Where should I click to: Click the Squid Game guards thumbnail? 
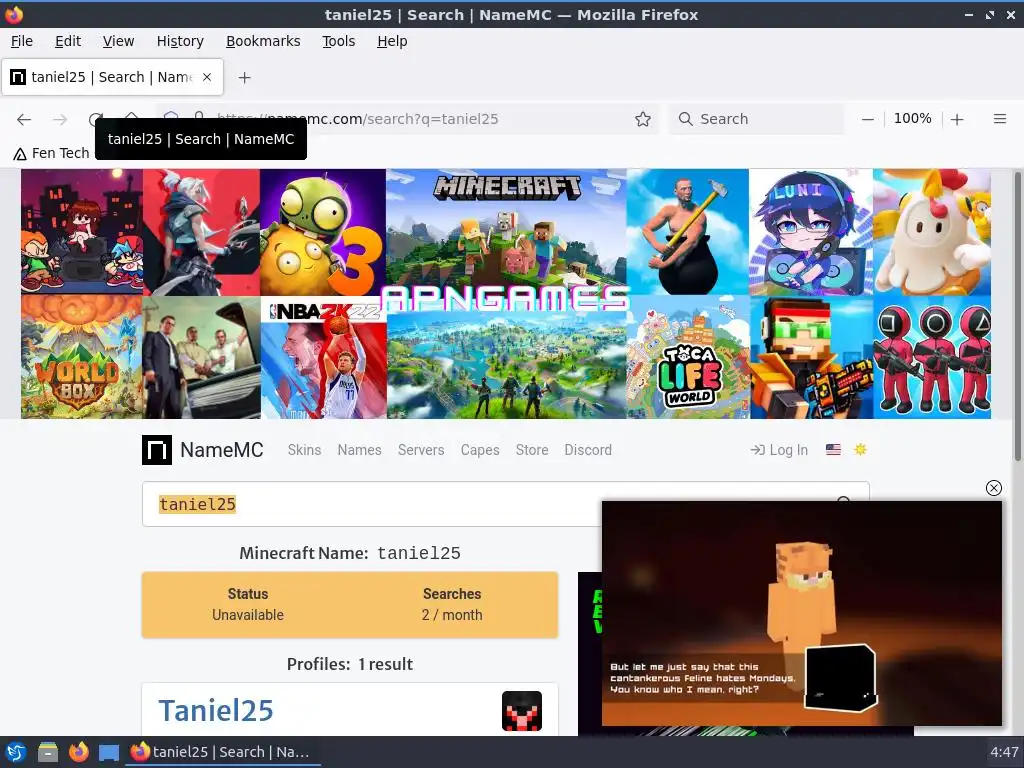932,358
